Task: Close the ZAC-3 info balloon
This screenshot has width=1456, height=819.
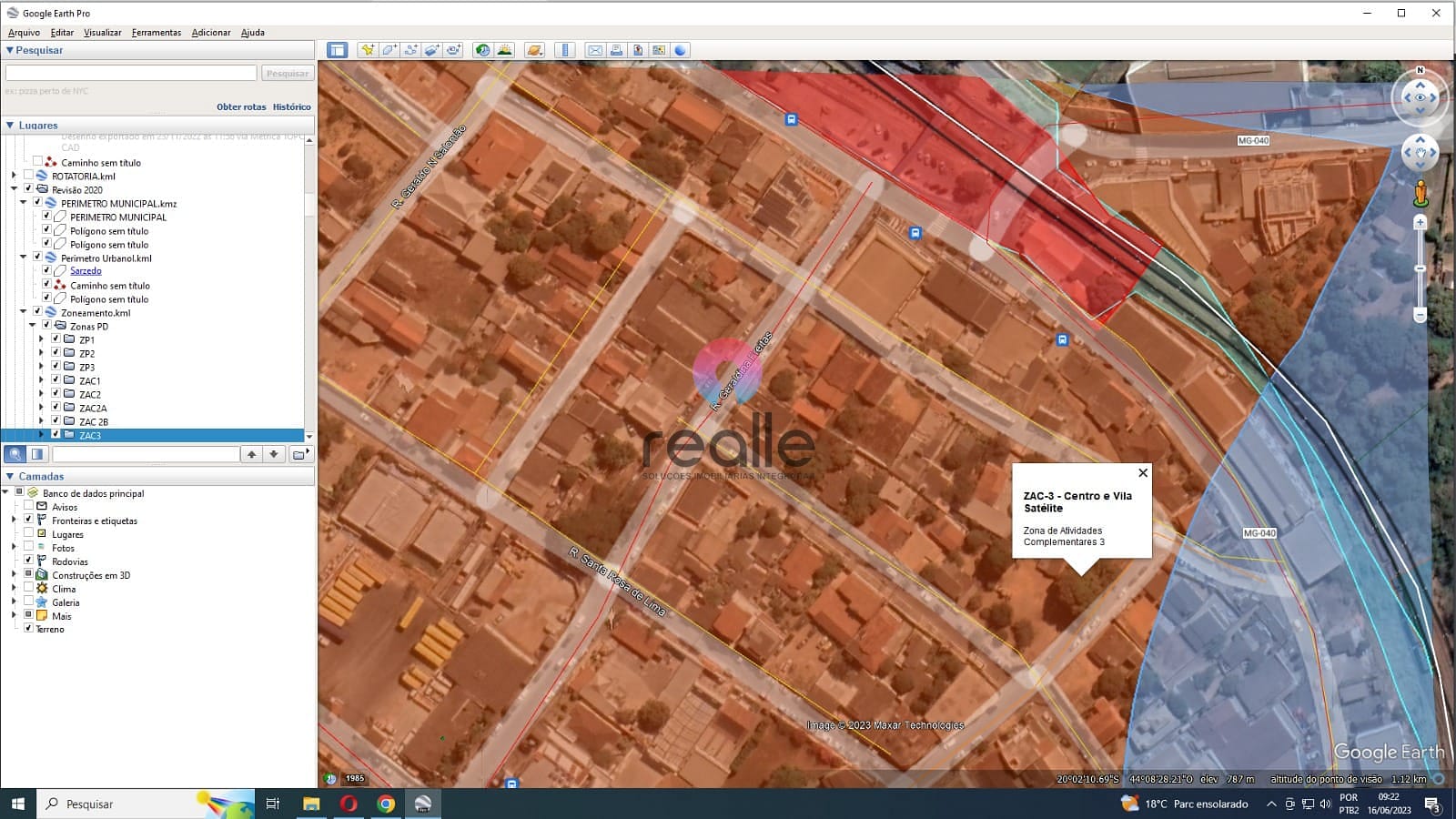Action: click(x=1143, y=473)
